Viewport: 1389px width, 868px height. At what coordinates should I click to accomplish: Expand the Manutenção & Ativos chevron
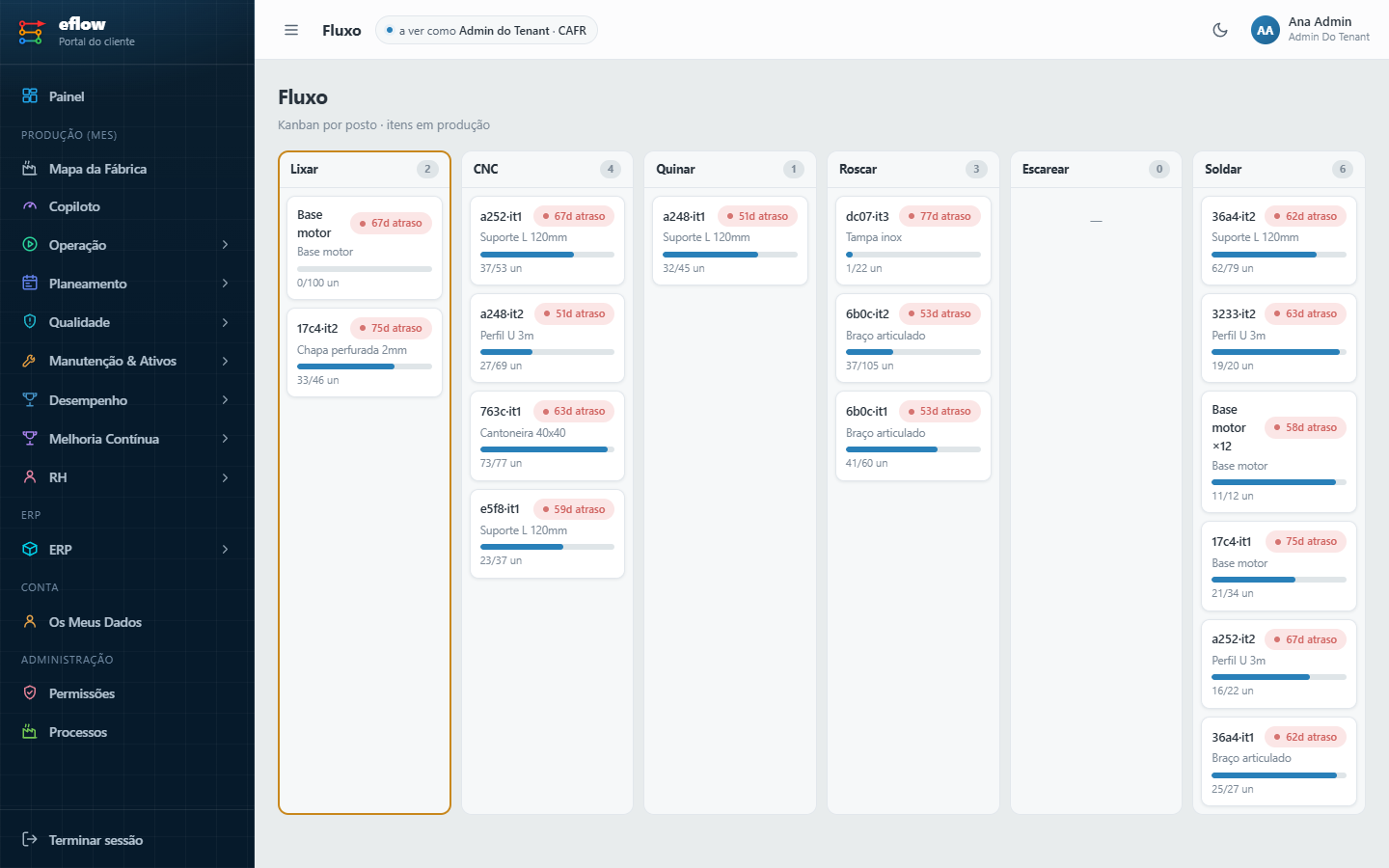pos(225,361)
